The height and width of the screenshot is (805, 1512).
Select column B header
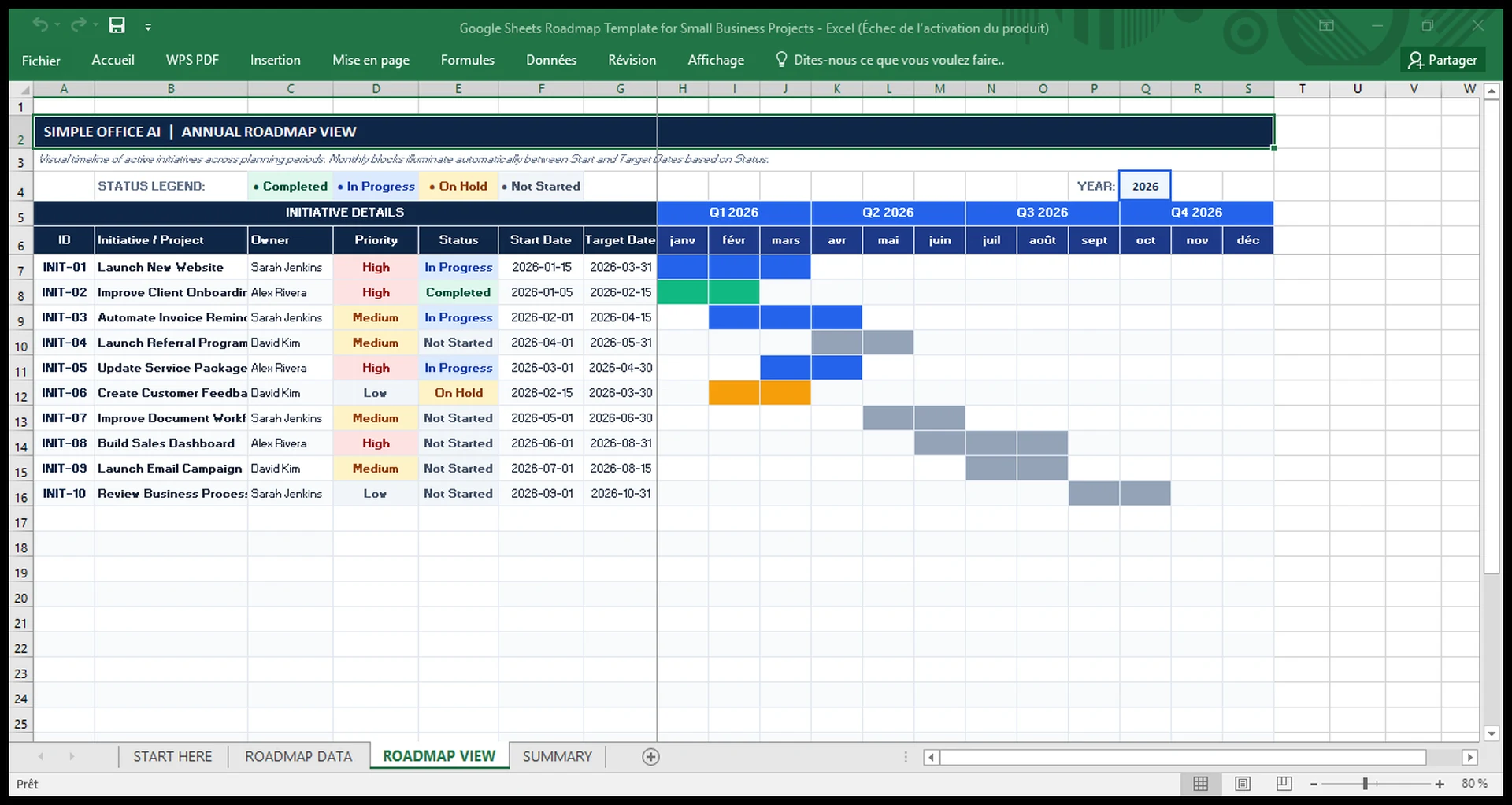coord(171,89)
